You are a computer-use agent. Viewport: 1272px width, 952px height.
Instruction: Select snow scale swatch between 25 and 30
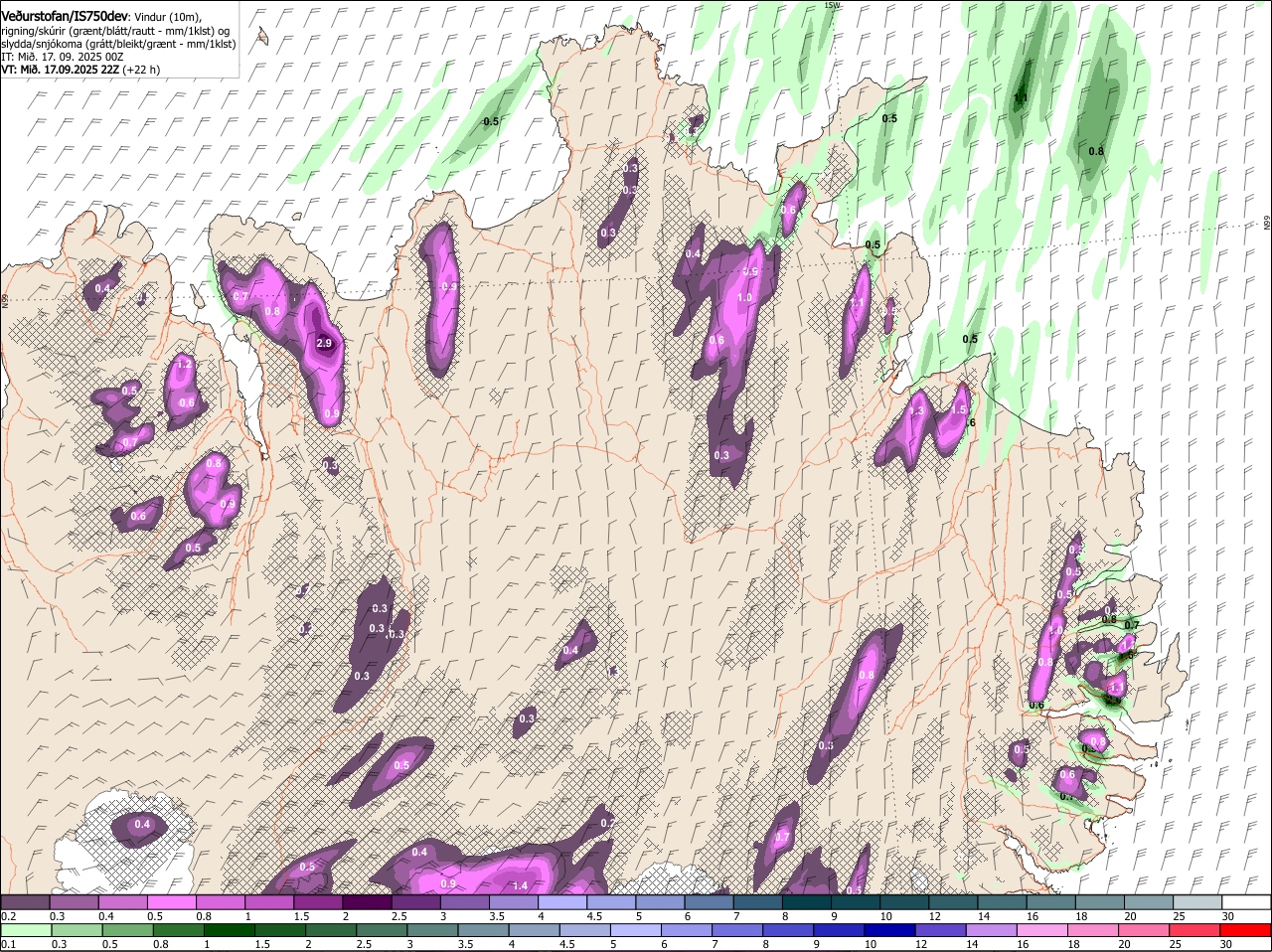(x=1197, y=902)
